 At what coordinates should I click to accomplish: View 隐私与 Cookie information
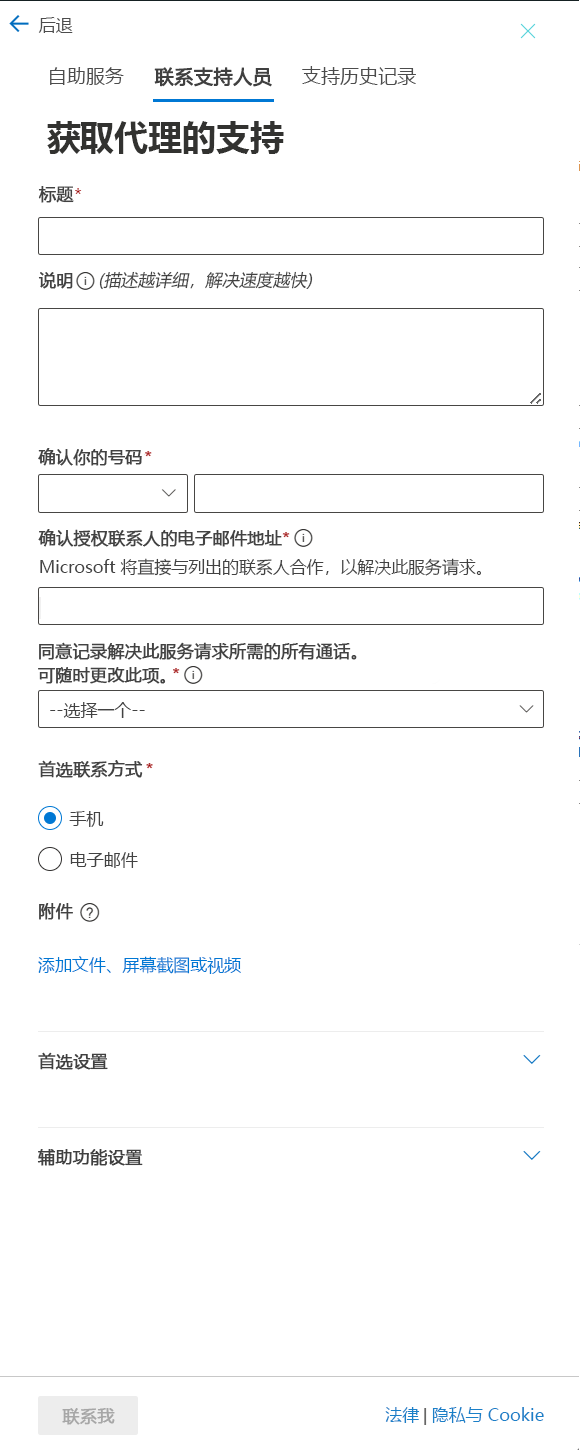(x=489, y=1414)
